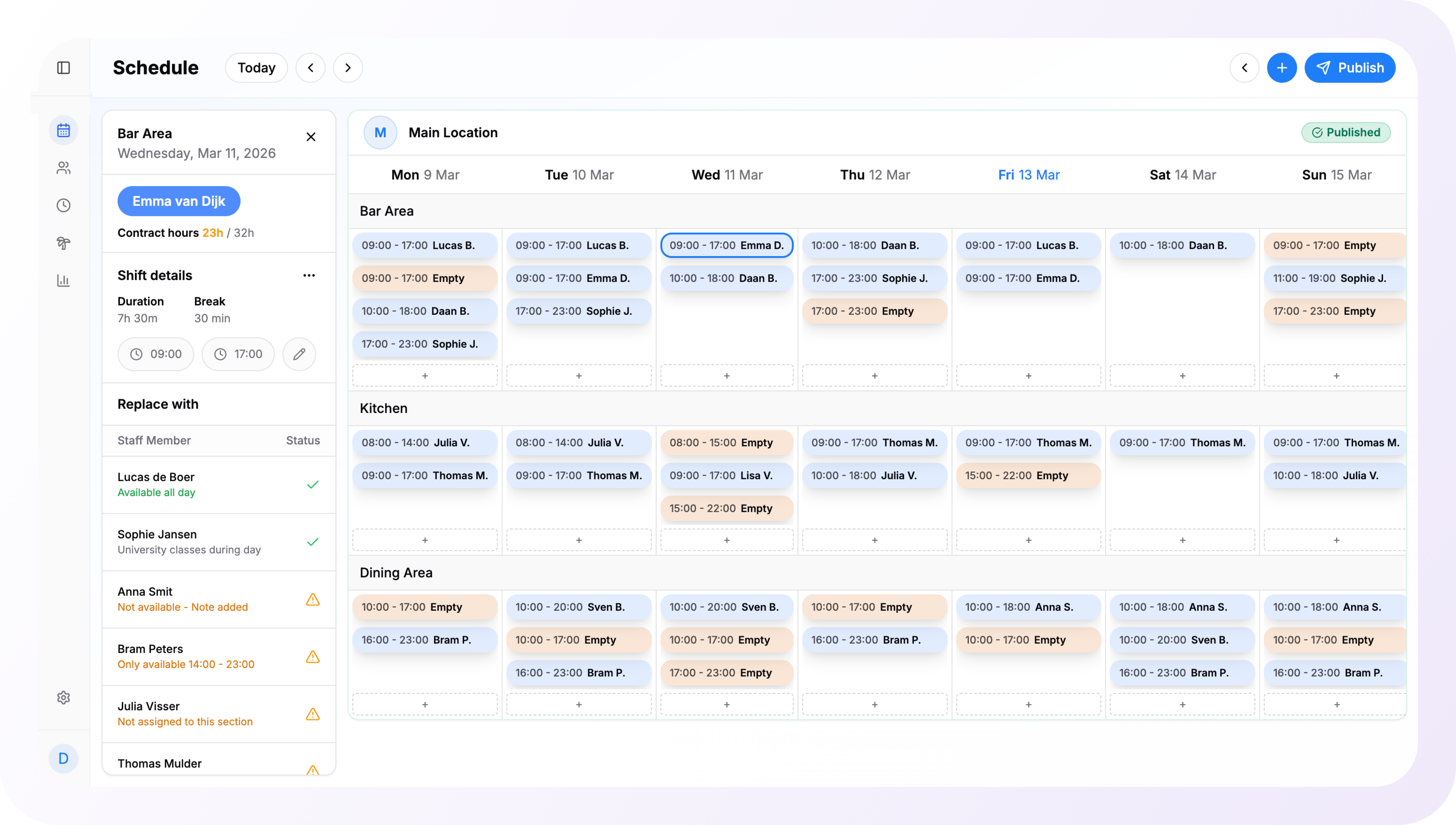
Task: Open Sven B. Dining shift on Tuesday
Action: click(579, 607)
